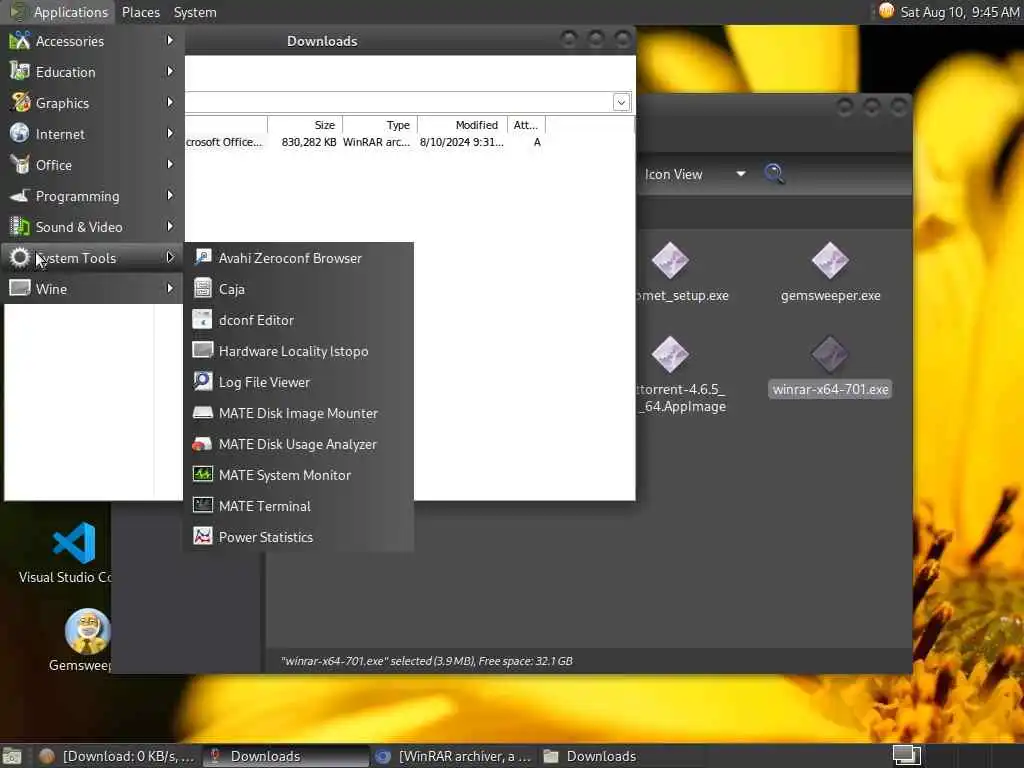The height and width of the screenshot is (768, 1024).
Task: Expand the Office arrow
Action: (x=170, y=165)
